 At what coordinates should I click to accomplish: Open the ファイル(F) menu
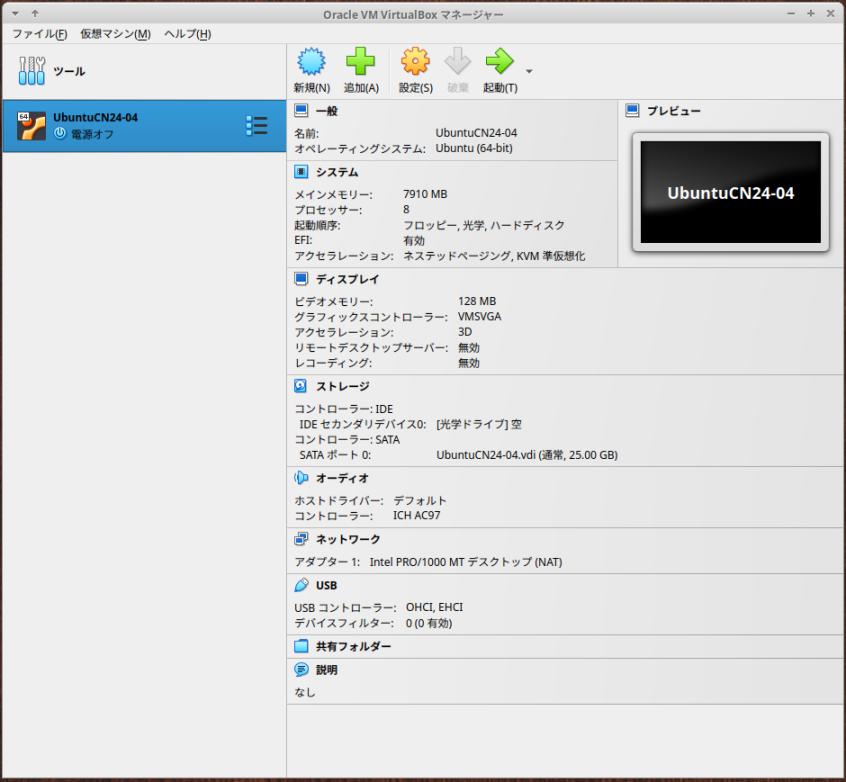(x=39, y=34)
